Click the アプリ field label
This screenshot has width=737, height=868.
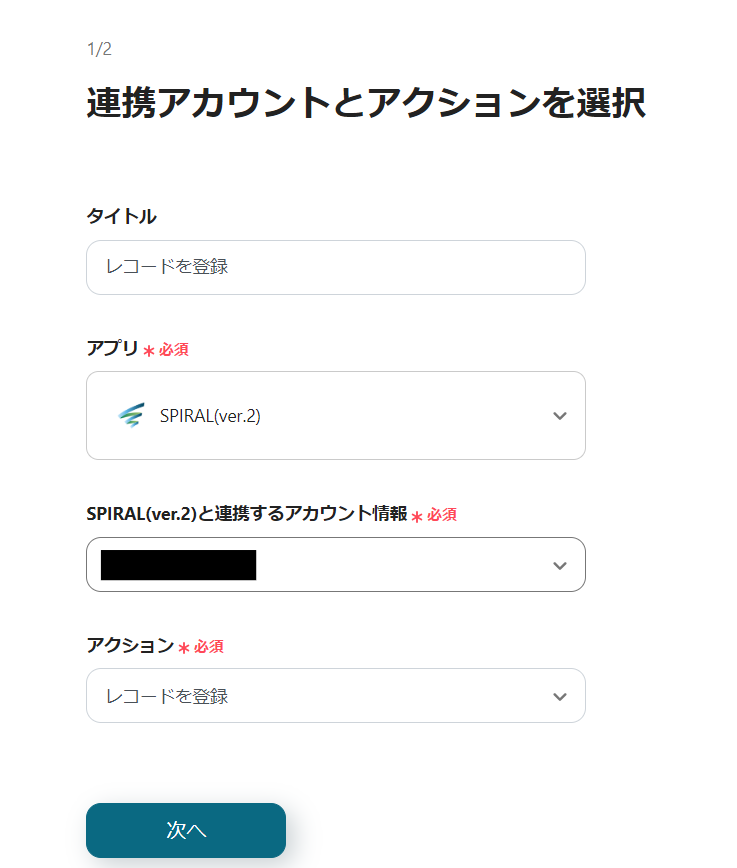112,349
